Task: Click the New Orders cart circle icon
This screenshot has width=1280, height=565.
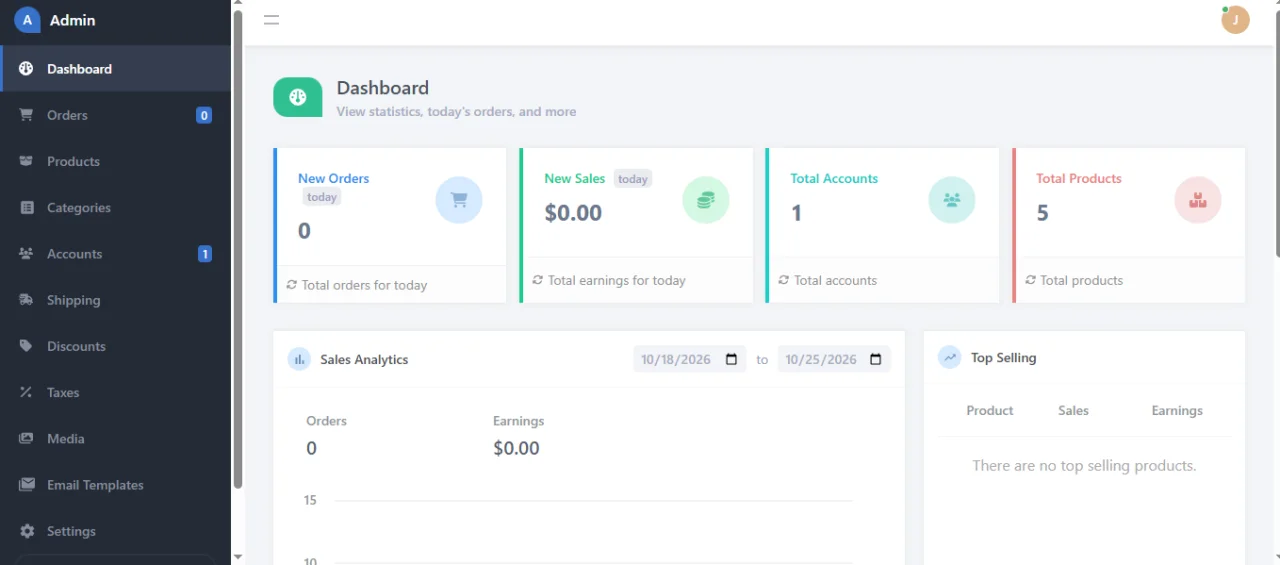Action: tap(459, 200)
